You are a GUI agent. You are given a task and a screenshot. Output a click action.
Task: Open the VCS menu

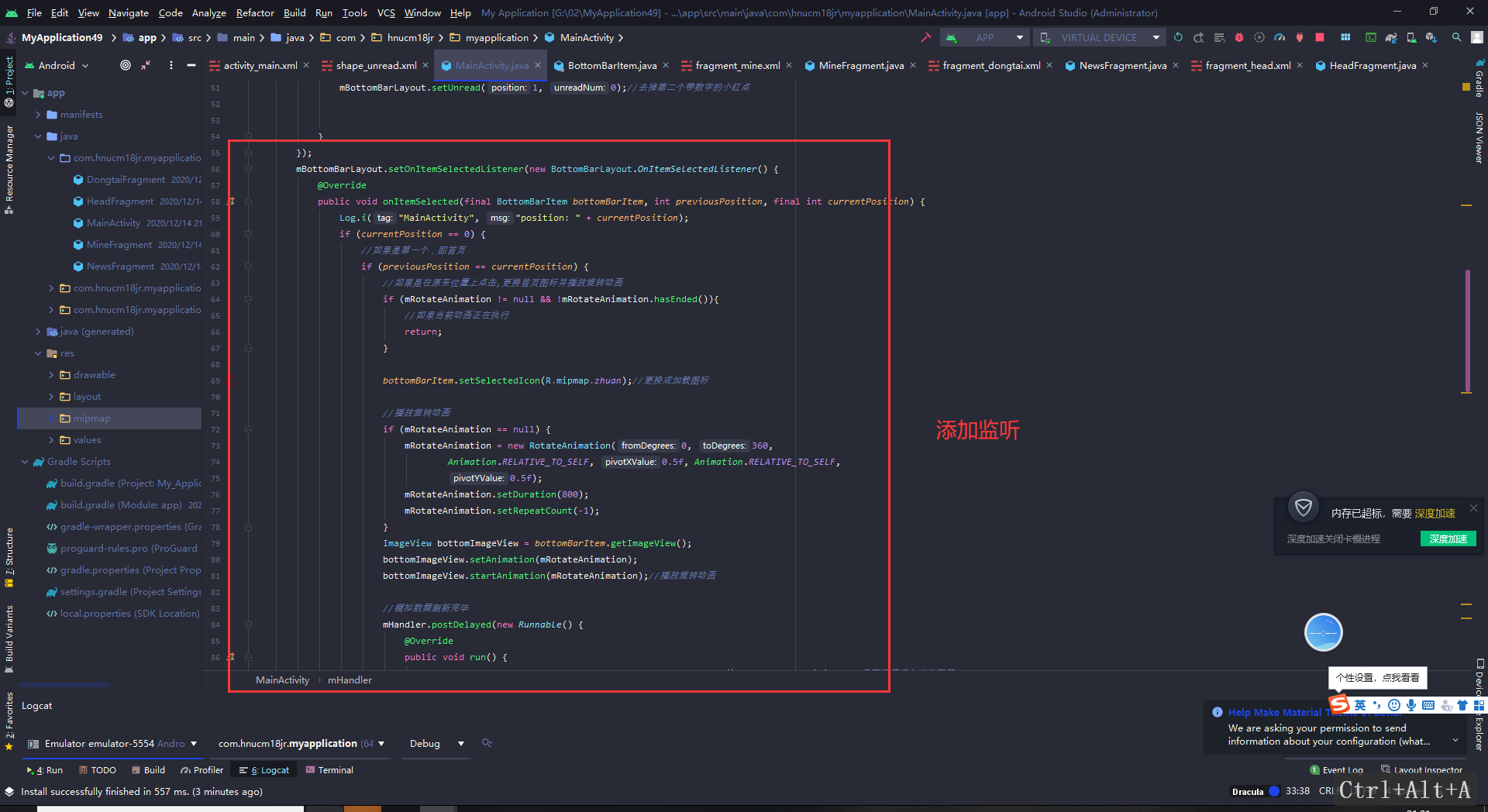click(x=386, y=12)
